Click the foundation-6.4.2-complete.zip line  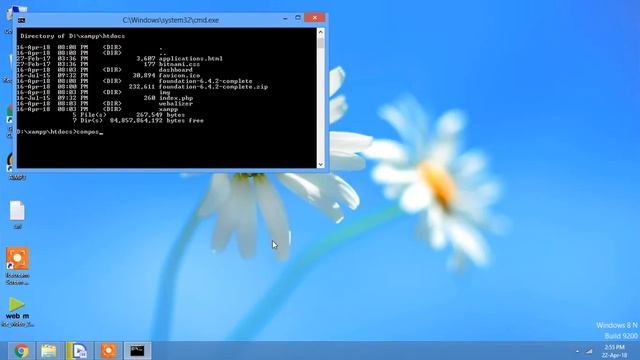(x=142, y=87)
